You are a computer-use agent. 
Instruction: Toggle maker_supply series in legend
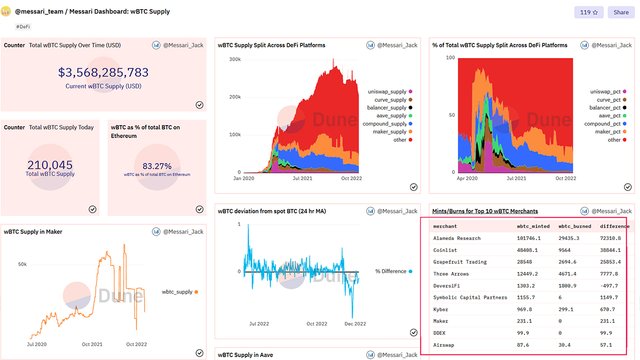[392, 131]
